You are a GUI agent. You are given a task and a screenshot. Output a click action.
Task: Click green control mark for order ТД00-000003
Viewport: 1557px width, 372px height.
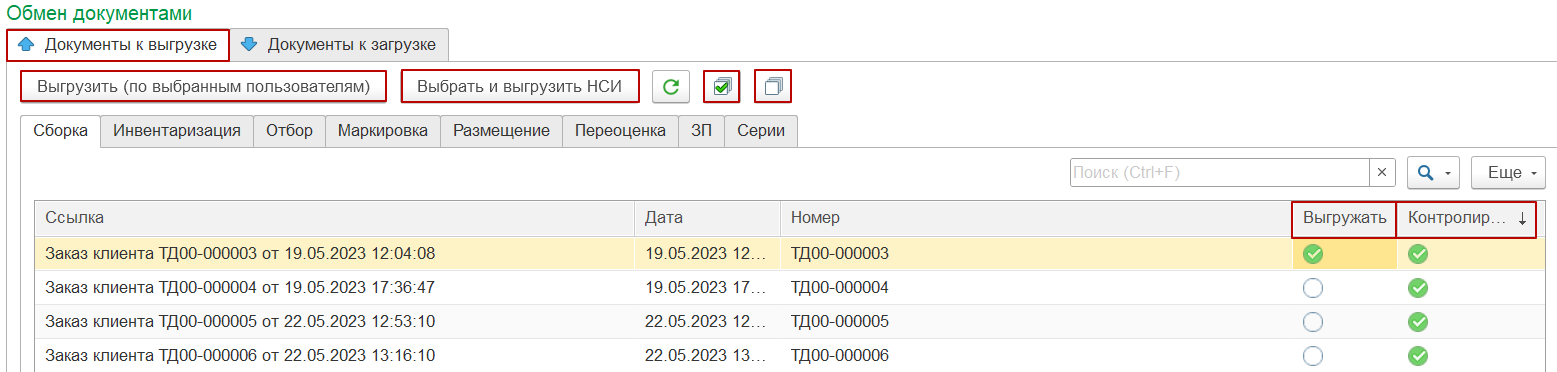(1418, 254)
